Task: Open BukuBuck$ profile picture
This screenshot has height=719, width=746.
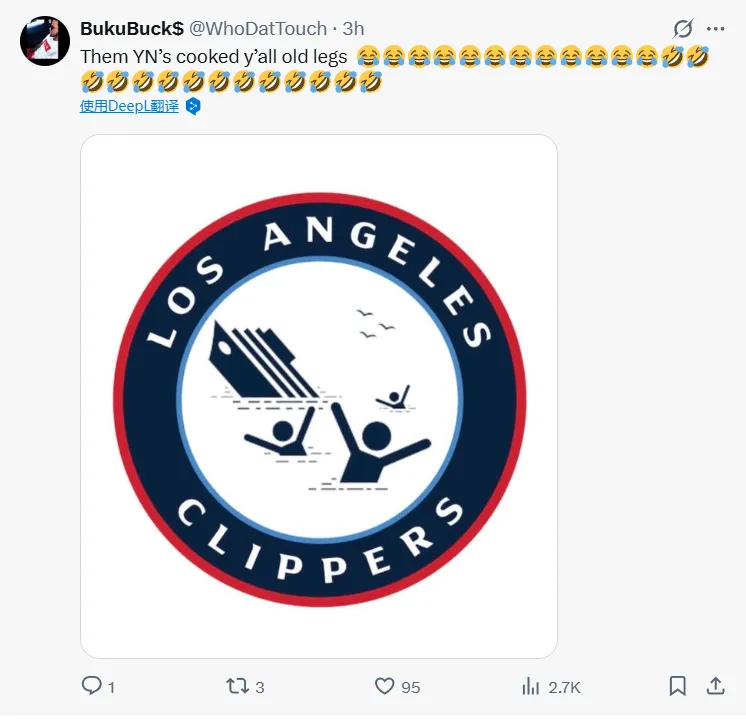Action: pyautogui.click(x=45, y=41)
